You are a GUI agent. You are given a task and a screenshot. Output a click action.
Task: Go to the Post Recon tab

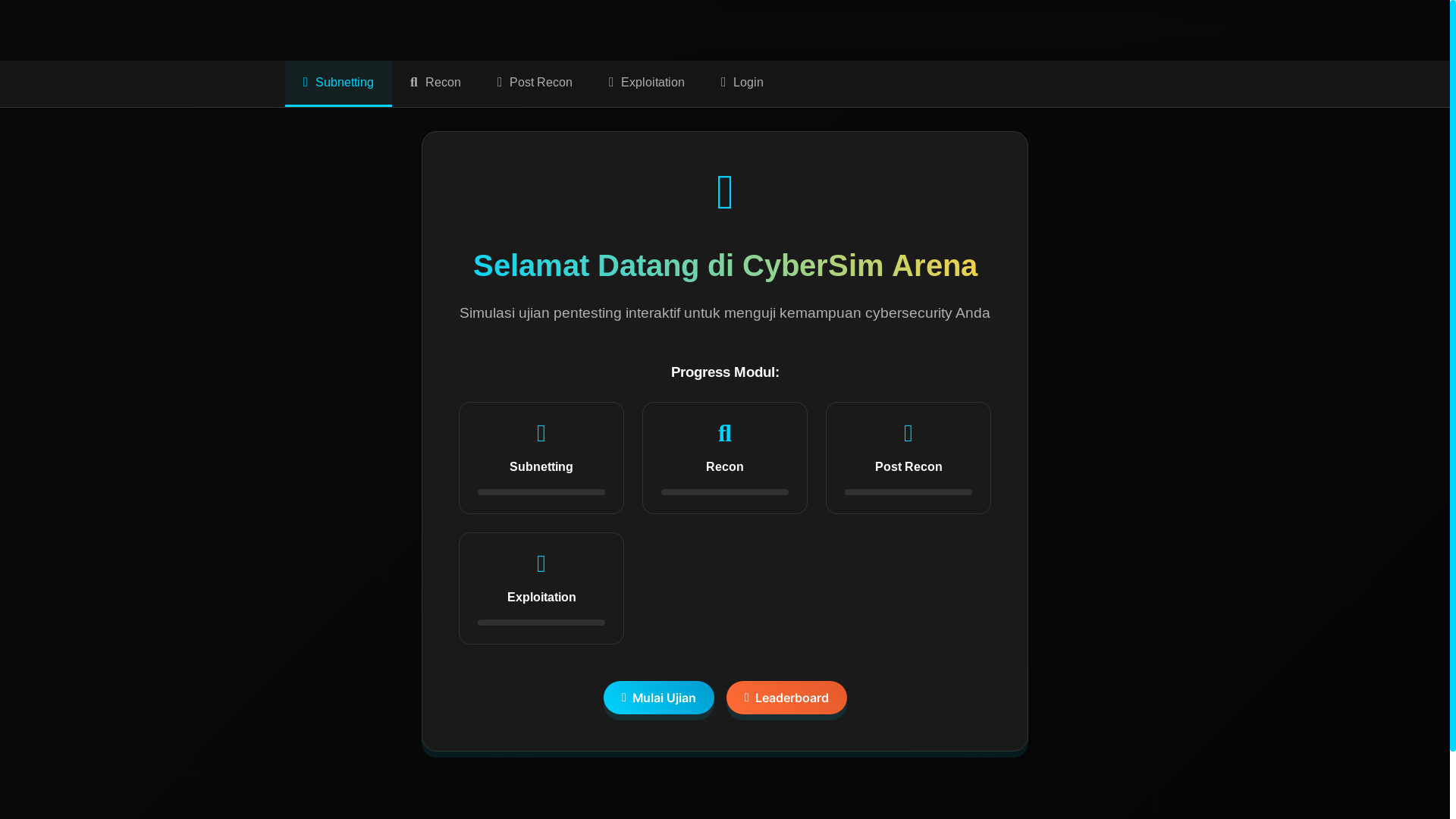pos(535,83)
